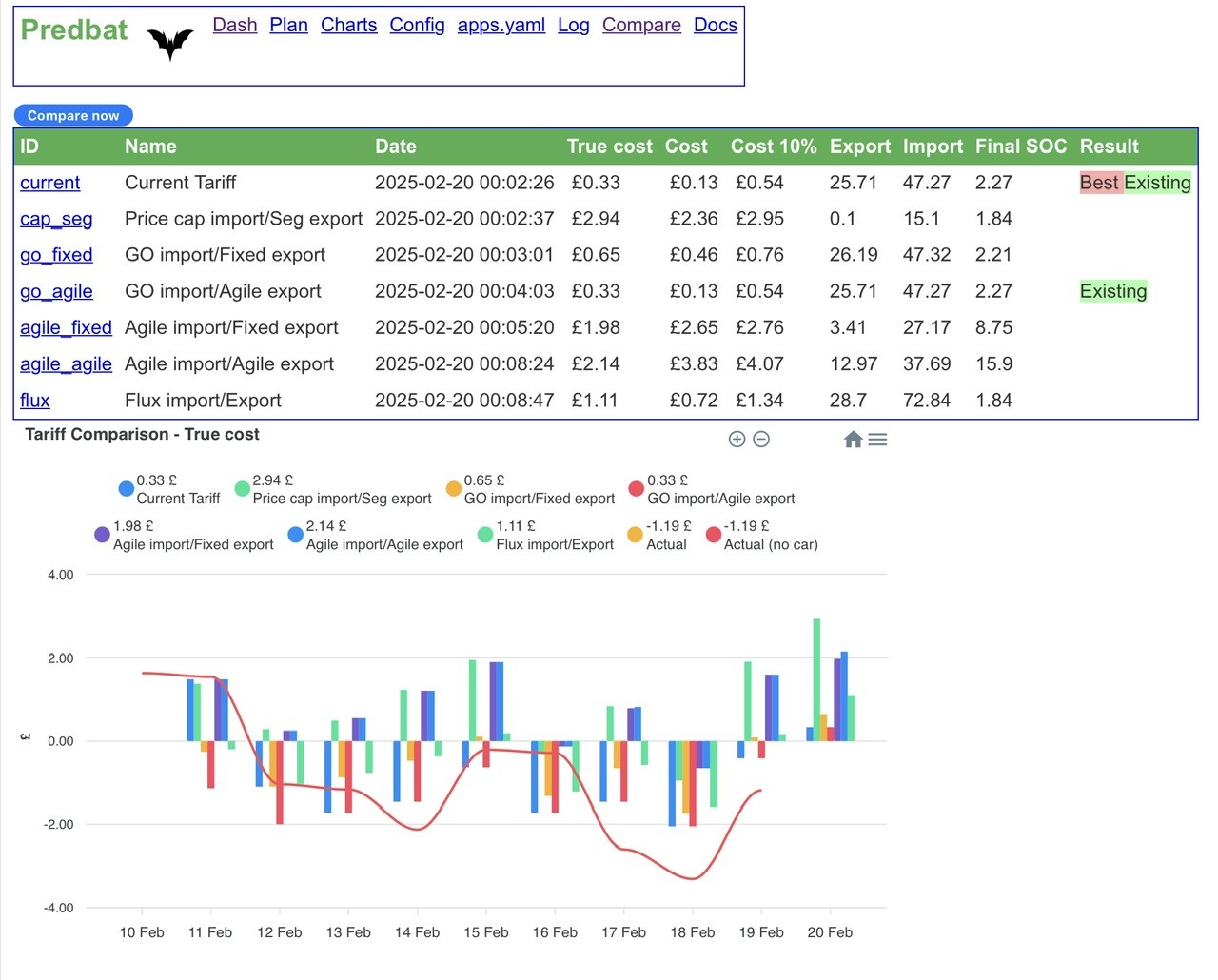This screenshot has height=980, width=1218.
Task: Click the go_fixed ID link
Action: (56, 255)
